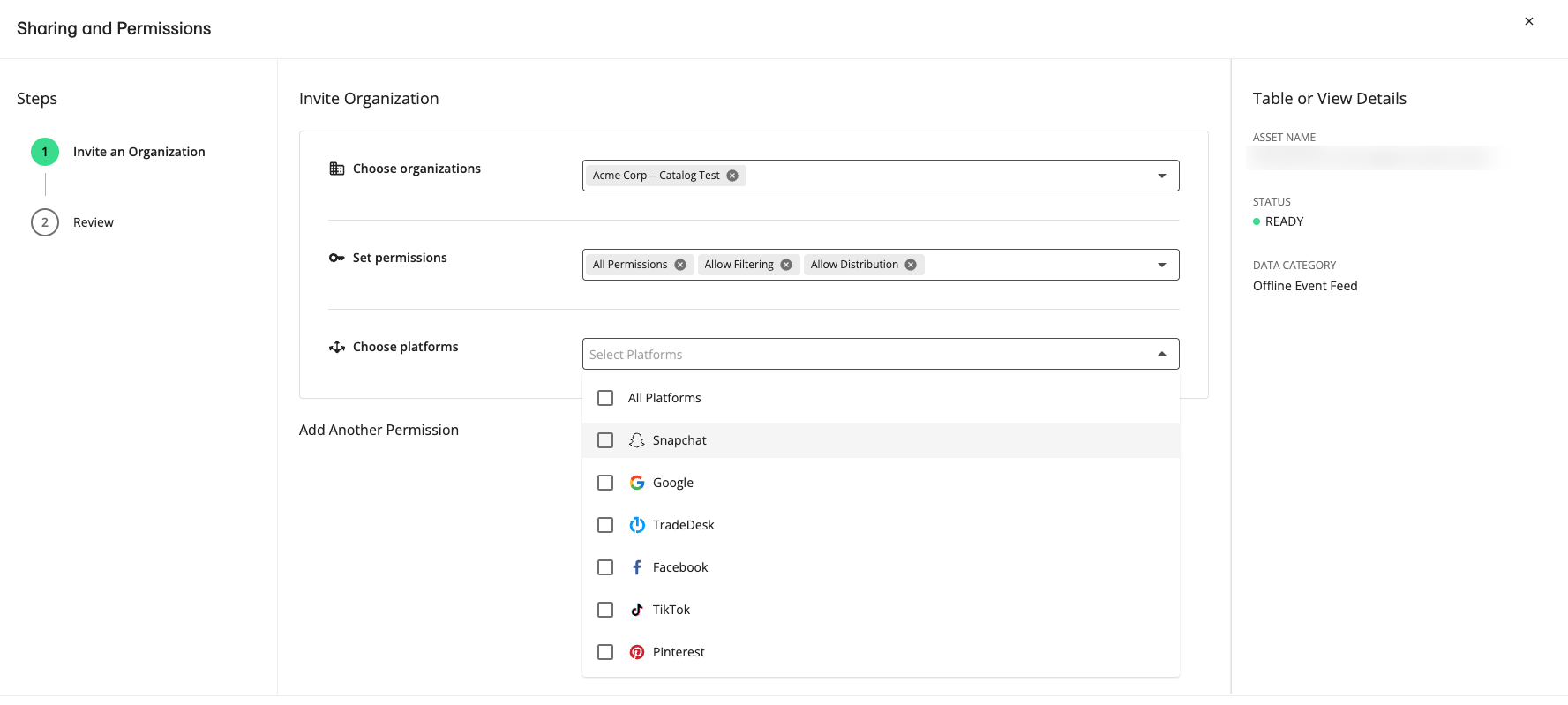Click Add Another Permission
Screen dimensions: 1568x705
tap(379, 430)
